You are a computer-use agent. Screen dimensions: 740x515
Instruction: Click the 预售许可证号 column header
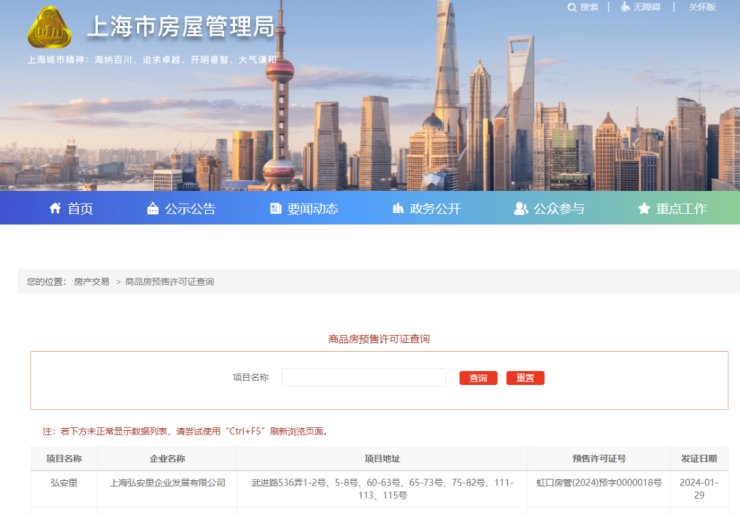pos(599,458)
